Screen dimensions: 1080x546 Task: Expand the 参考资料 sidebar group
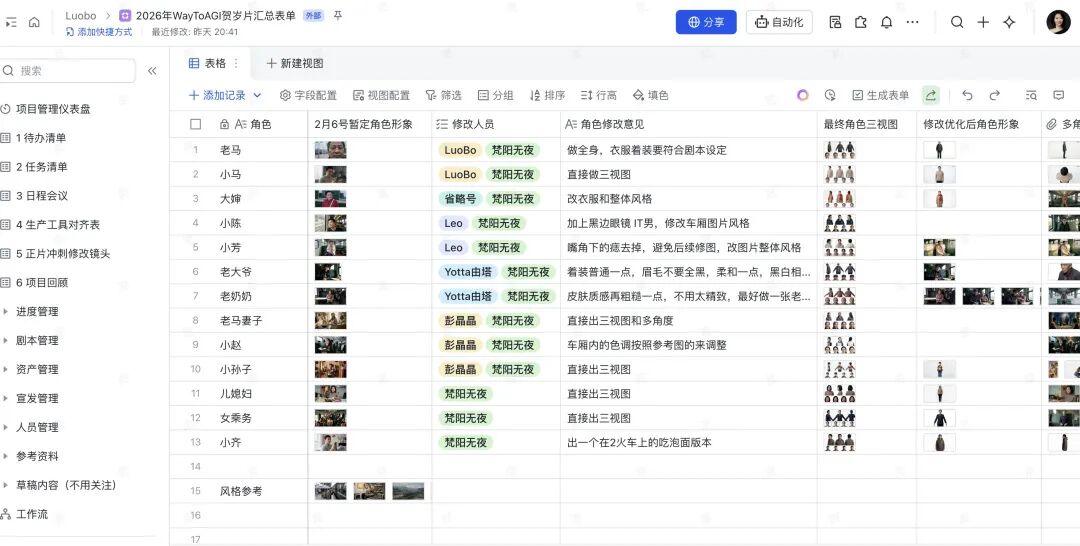(6, 457)
